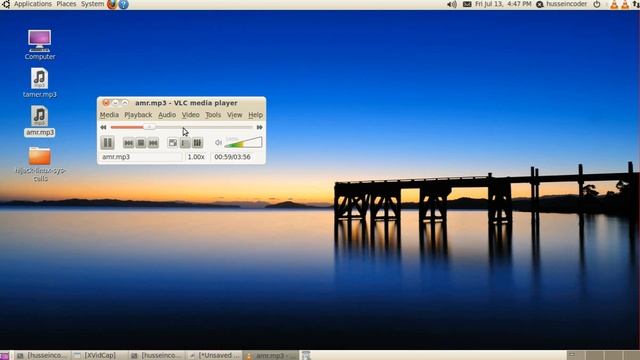Open the Playback menu
This screenshot has height=360, width=640.
point(138,115)
